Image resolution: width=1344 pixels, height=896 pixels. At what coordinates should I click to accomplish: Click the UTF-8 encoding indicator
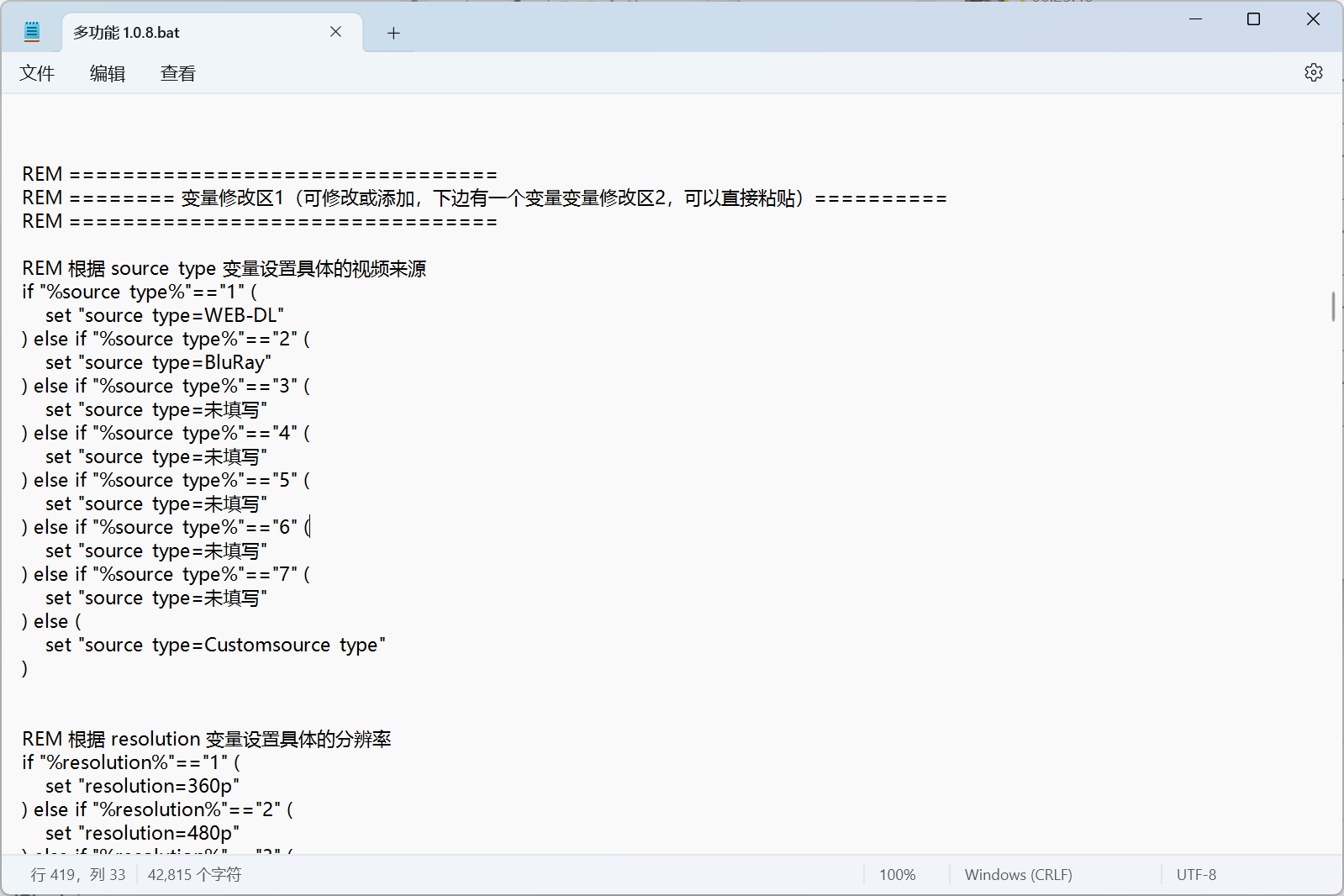[x=1195, y=875]
